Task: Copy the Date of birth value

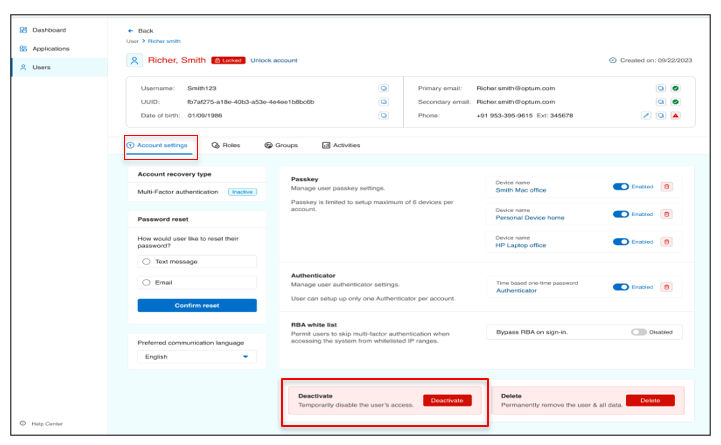Action: pyautogui.click(x=383, y=115)
